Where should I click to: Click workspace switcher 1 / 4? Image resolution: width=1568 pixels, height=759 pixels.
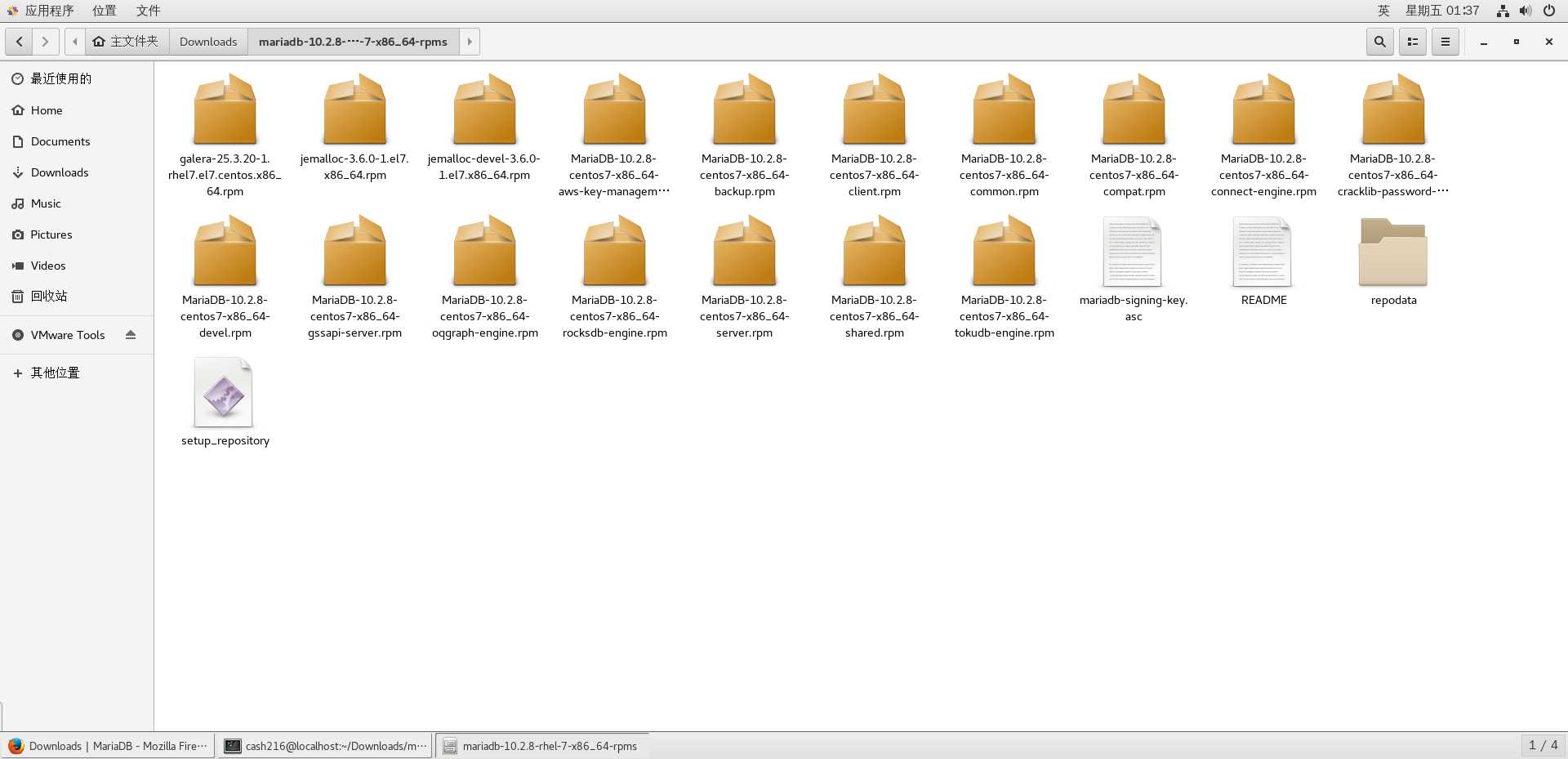coord(1543,745)
